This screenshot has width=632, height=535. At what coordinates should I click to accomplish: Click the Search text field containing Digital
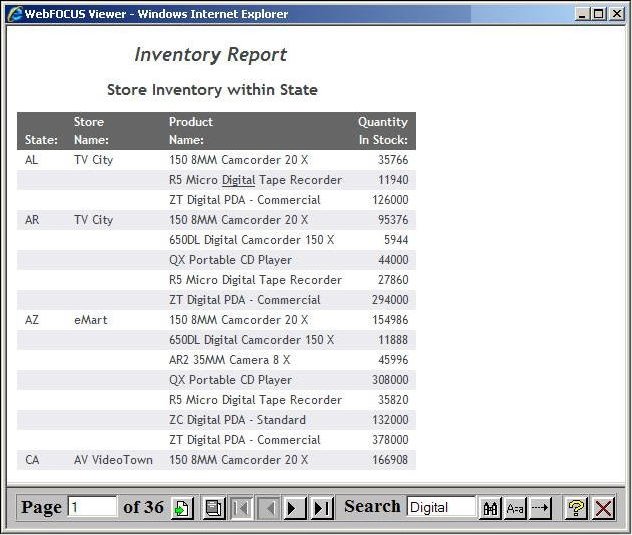click(440, 507)
